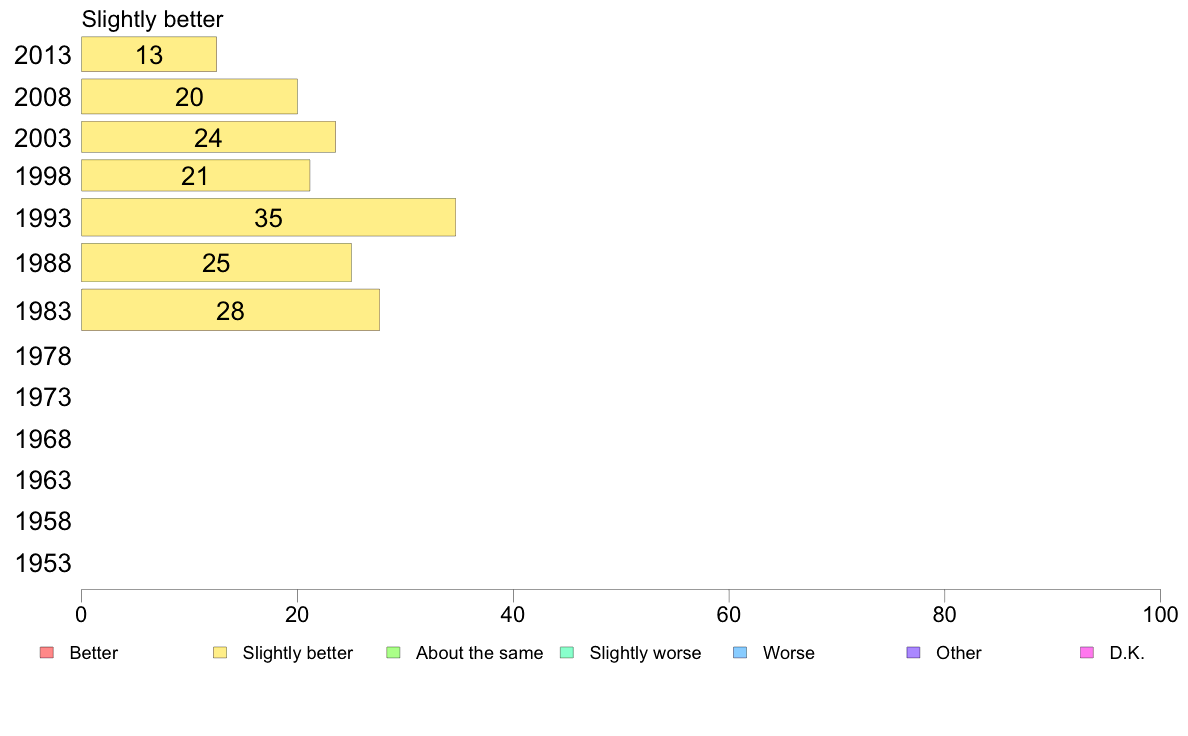
Task: Click the 100 tick label on x-axis
Action: tap(1160, 615)
